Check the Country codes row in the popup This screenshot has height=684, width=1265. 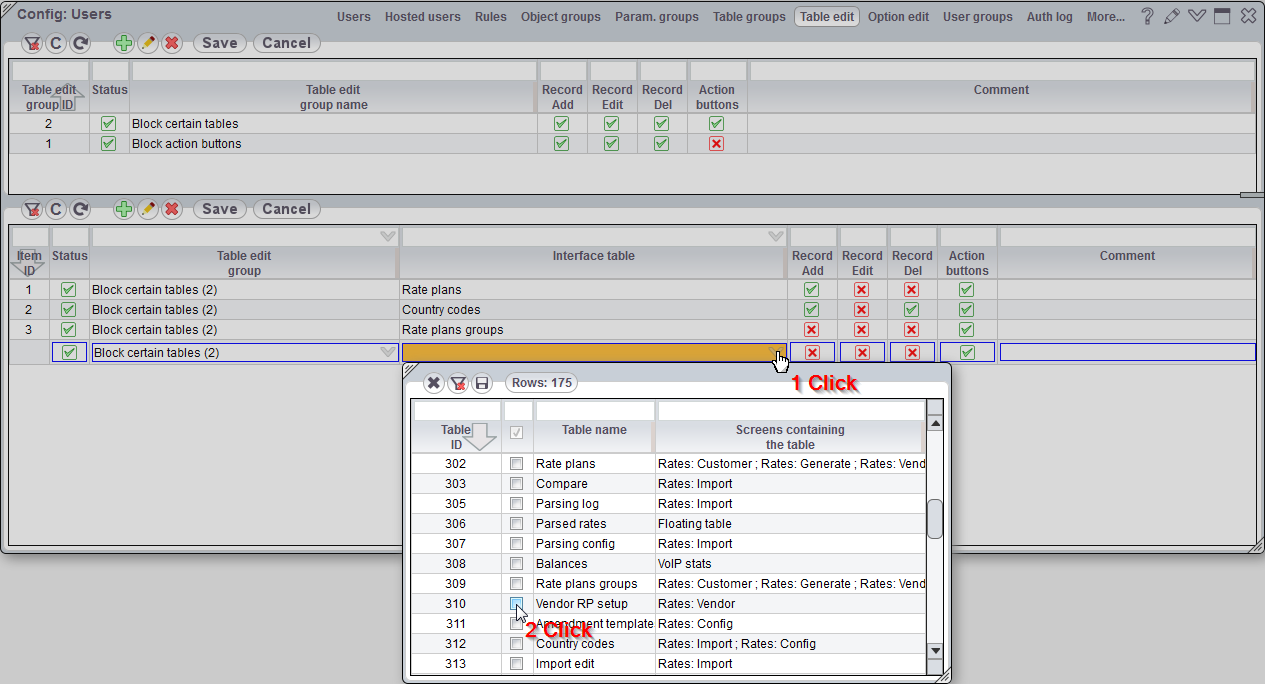click(x=517, y=643)
